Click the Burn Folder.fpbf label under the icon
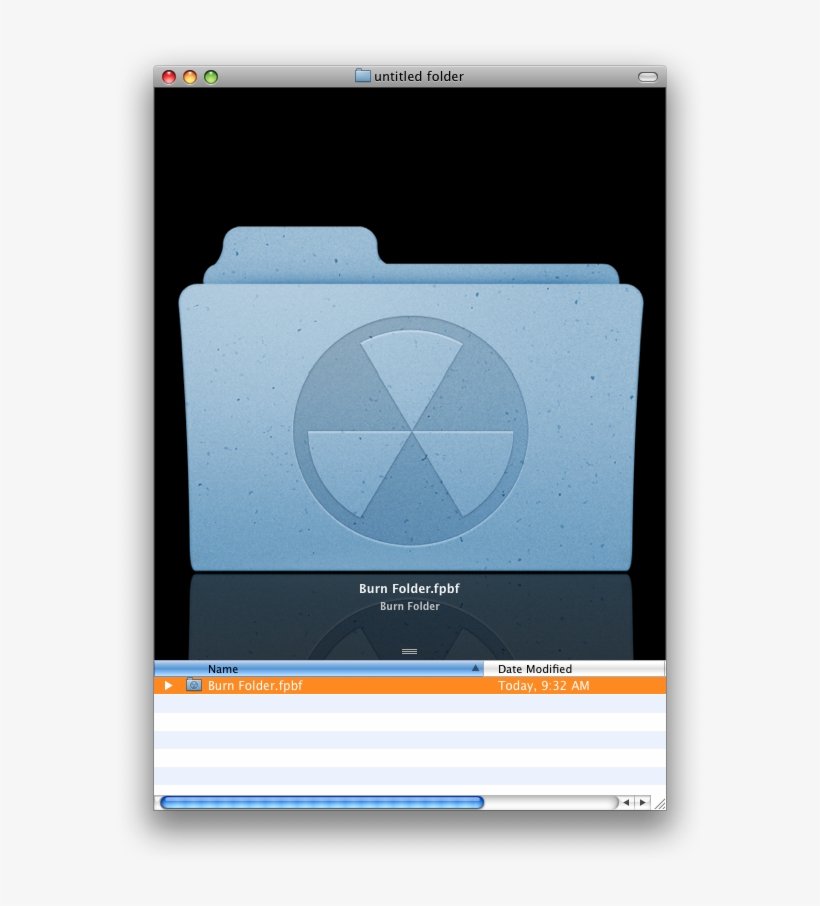Viewport: 820px width, 906px height. coord(408,589)
